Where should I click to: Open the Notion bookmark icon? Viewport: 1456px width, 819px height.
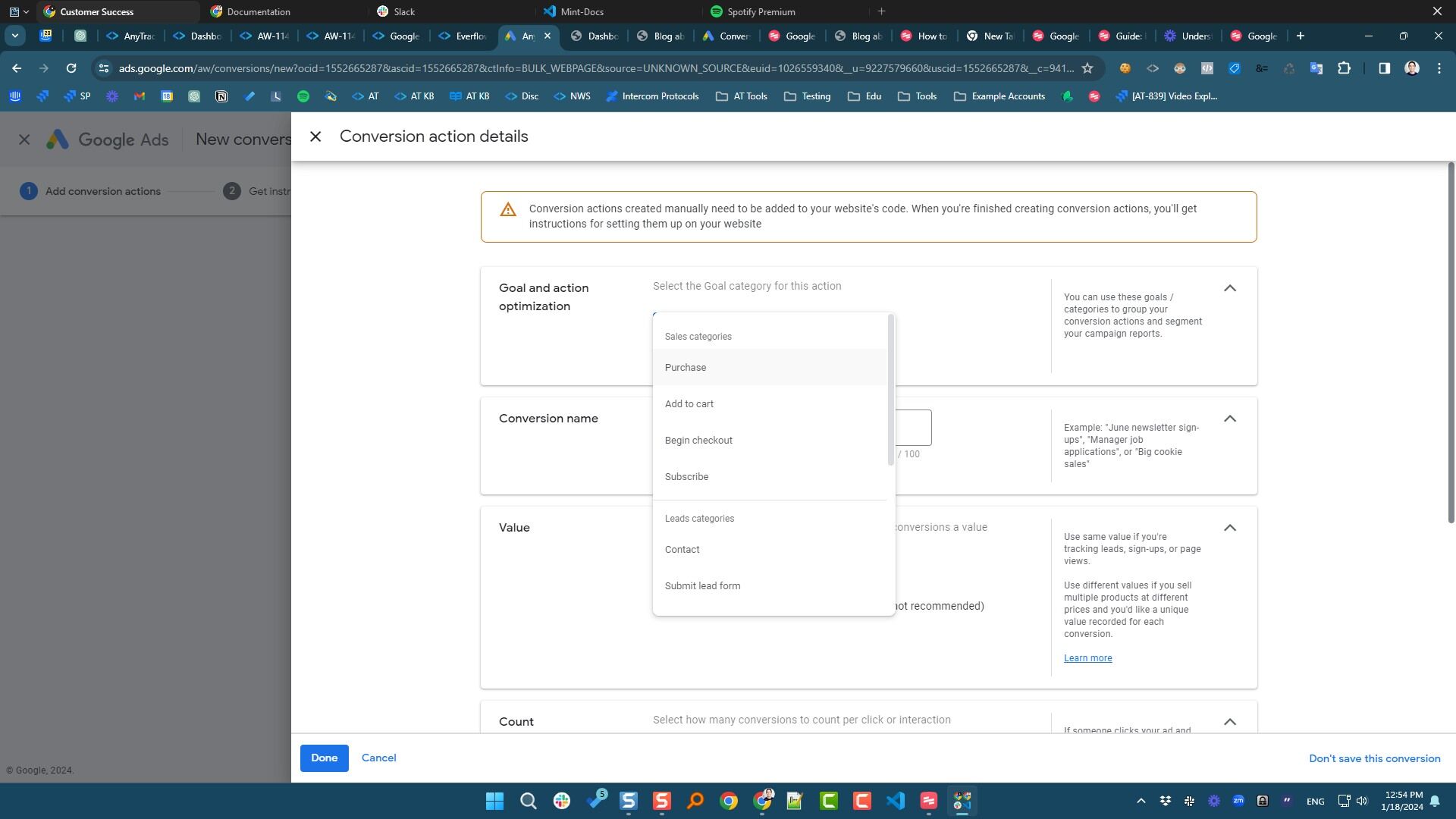(x=221, y=96)
